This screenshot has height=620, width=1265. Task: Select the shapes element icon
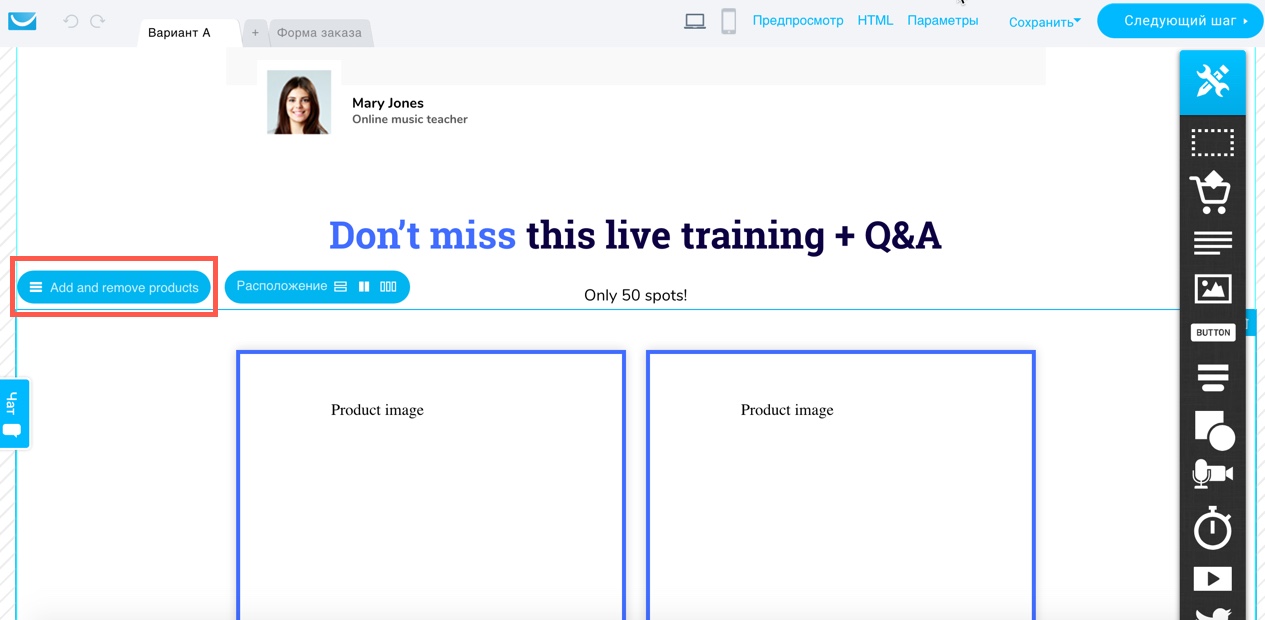1214,430
